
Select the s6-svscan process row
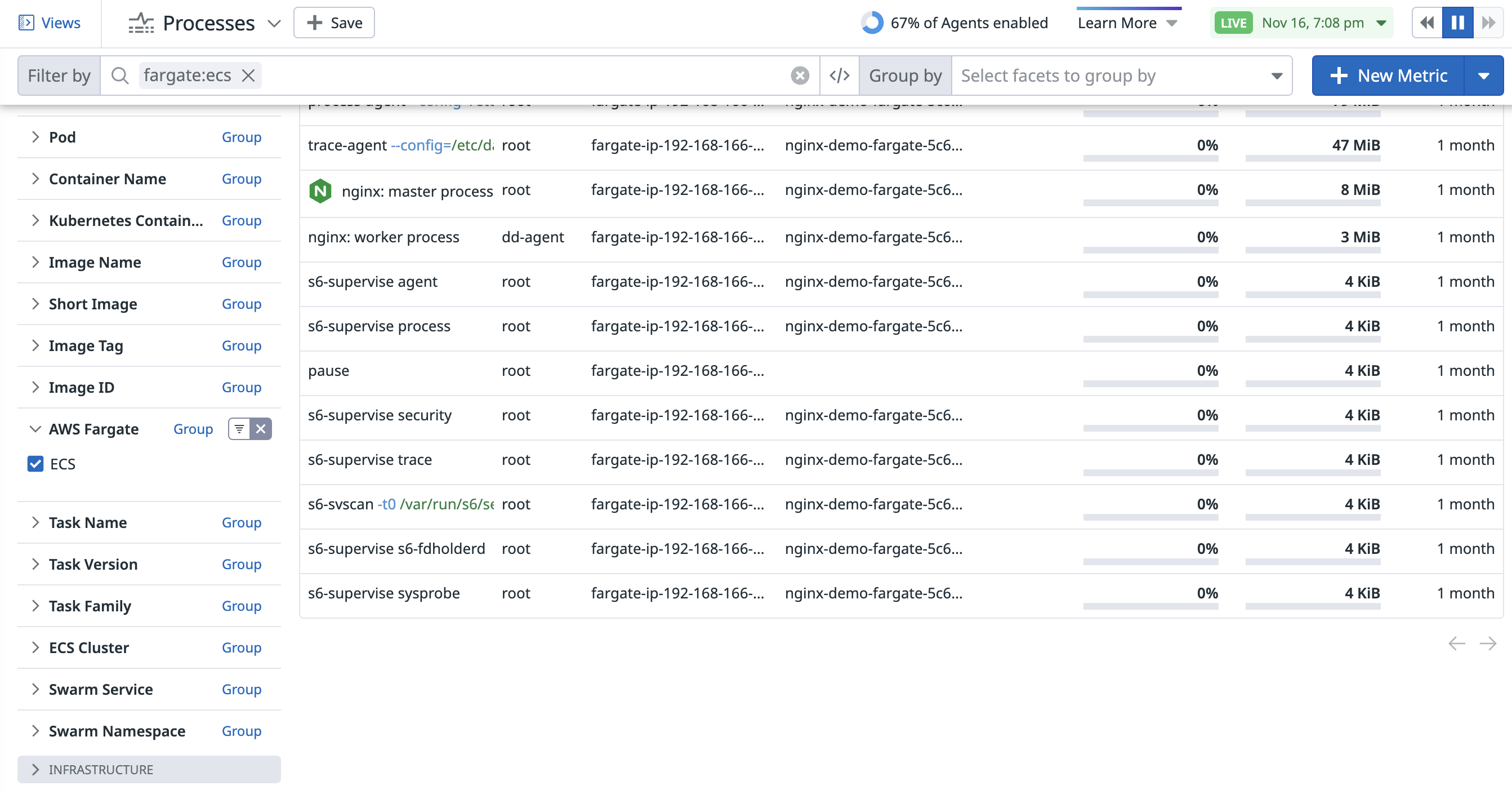point(901,507)
